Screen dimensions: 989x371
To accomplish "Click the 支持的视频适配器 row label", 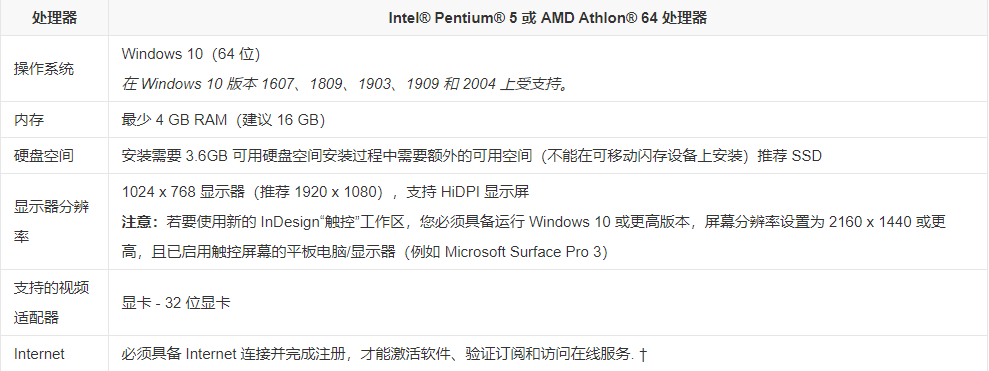I will [x=52, y=303].
